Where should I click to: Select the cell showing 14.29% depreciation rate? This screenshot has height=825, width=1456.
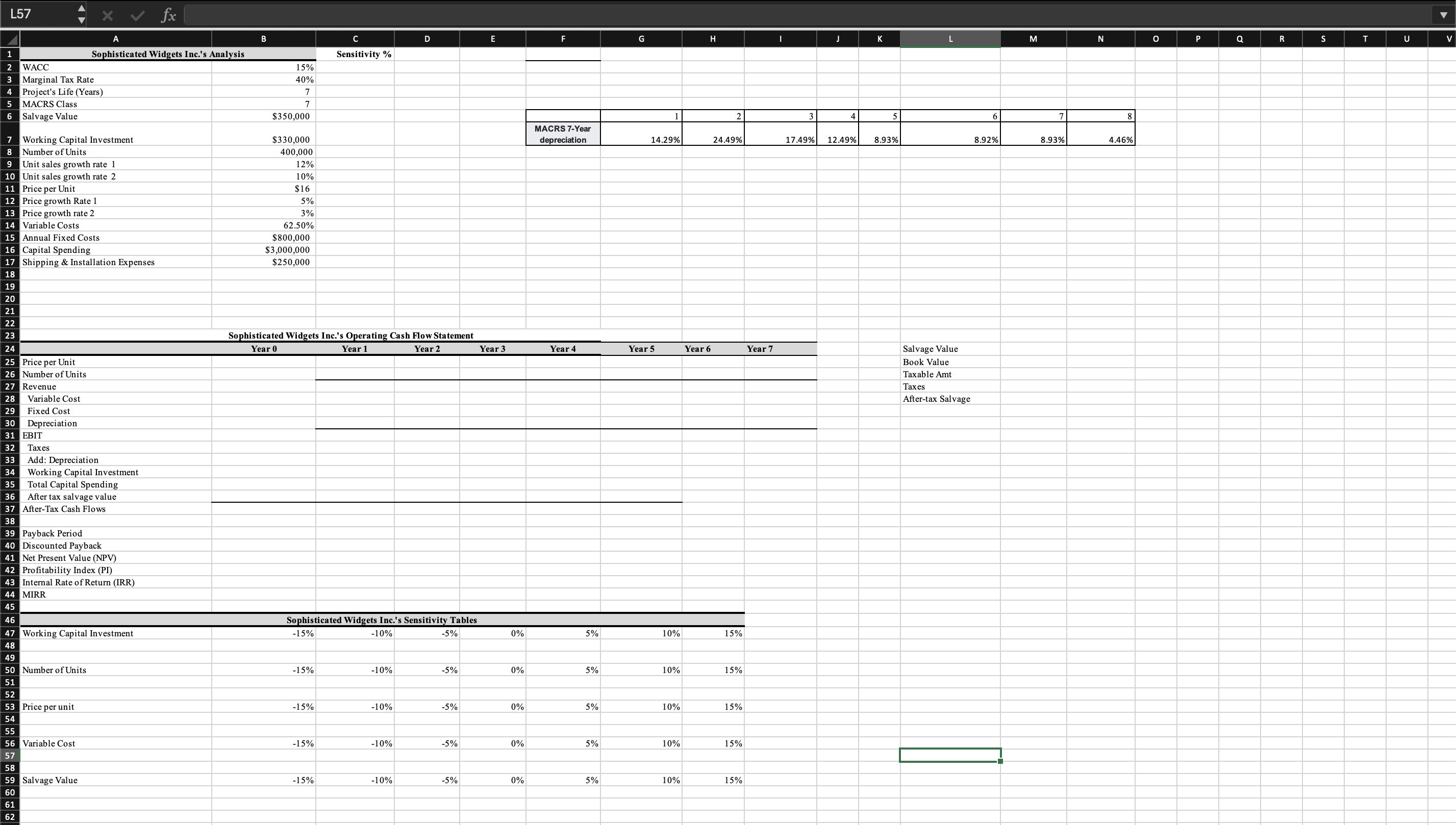(x=641, y=139)
